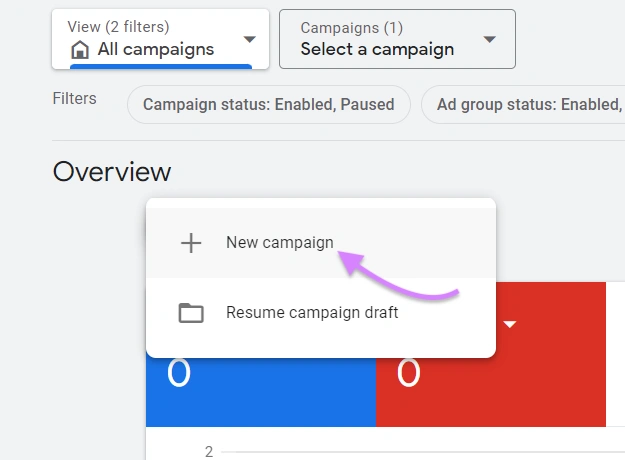This screenshot has width=625, height=460.
Task: Click the All campaigns view label
Action: [156, 49]
